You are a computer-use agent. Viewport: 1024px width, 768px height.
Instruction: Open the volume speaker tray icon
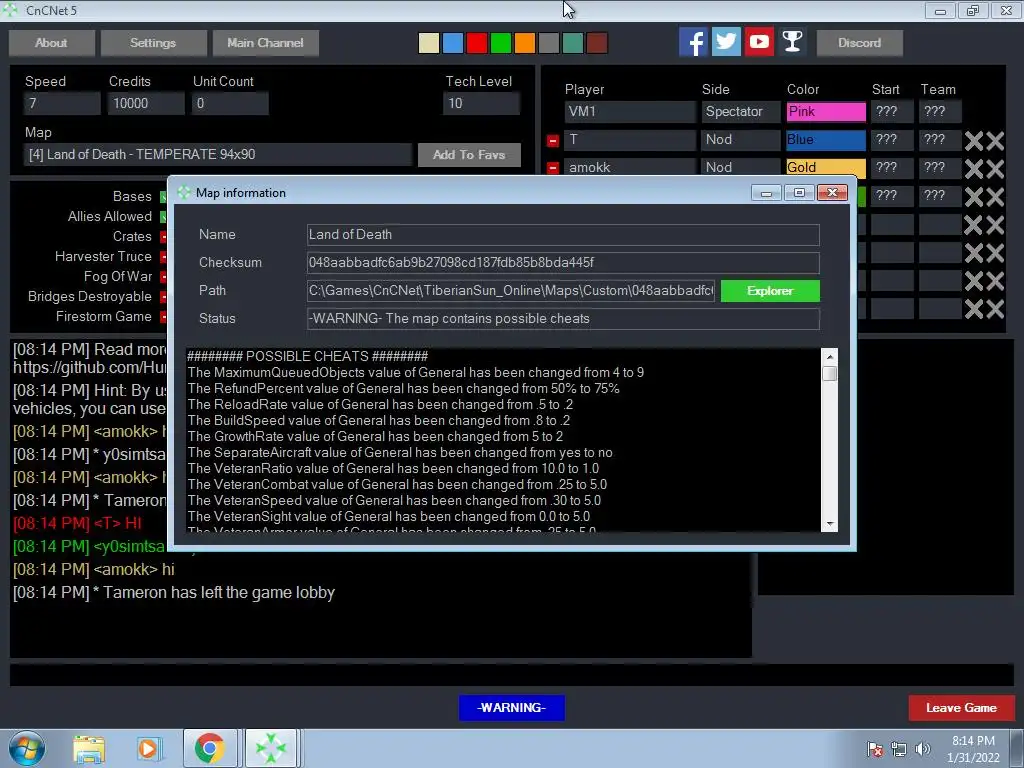(923, 749)
